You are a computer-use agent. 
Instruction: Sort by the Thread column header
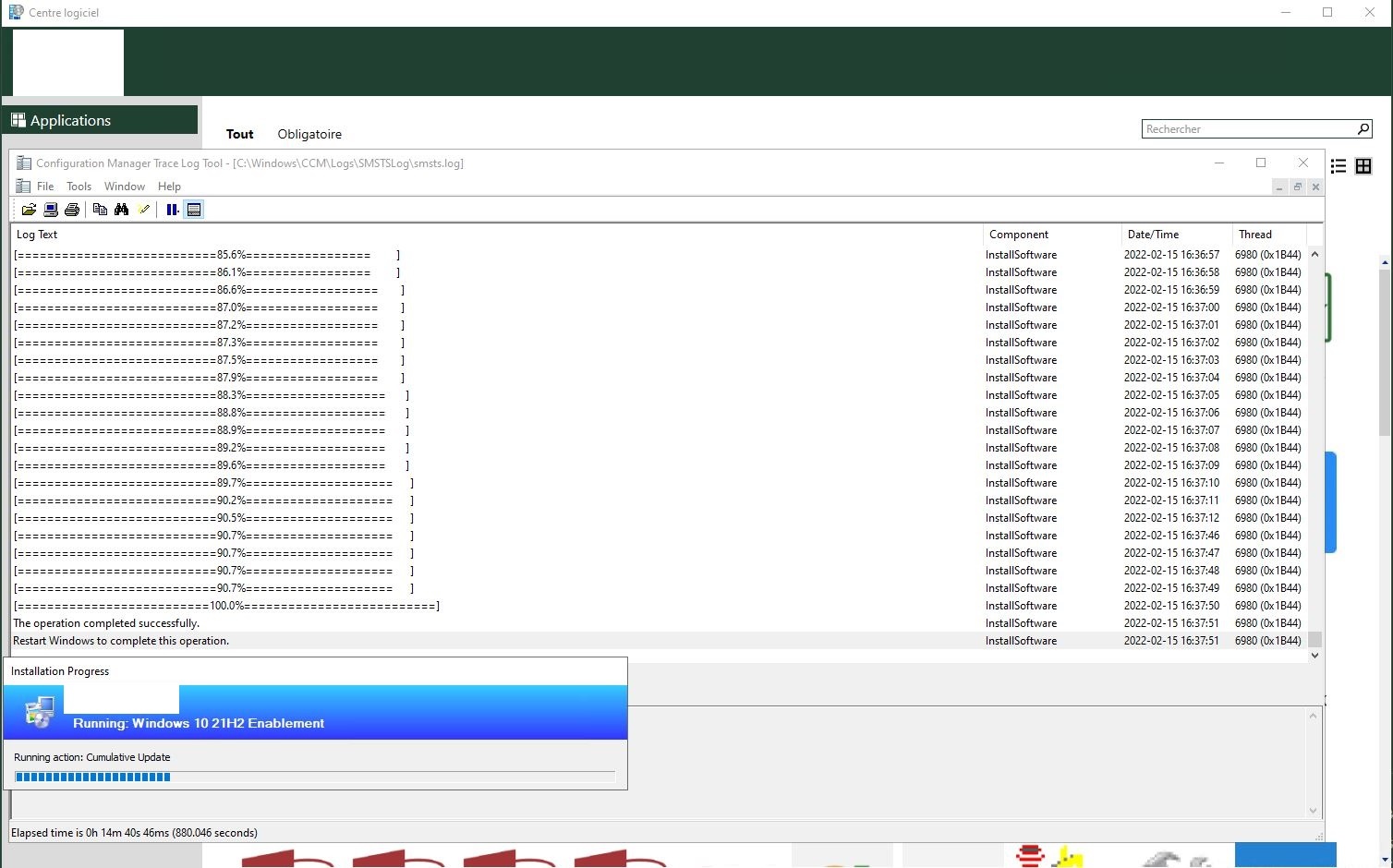pyautogui.click(x=1268, y=235)
